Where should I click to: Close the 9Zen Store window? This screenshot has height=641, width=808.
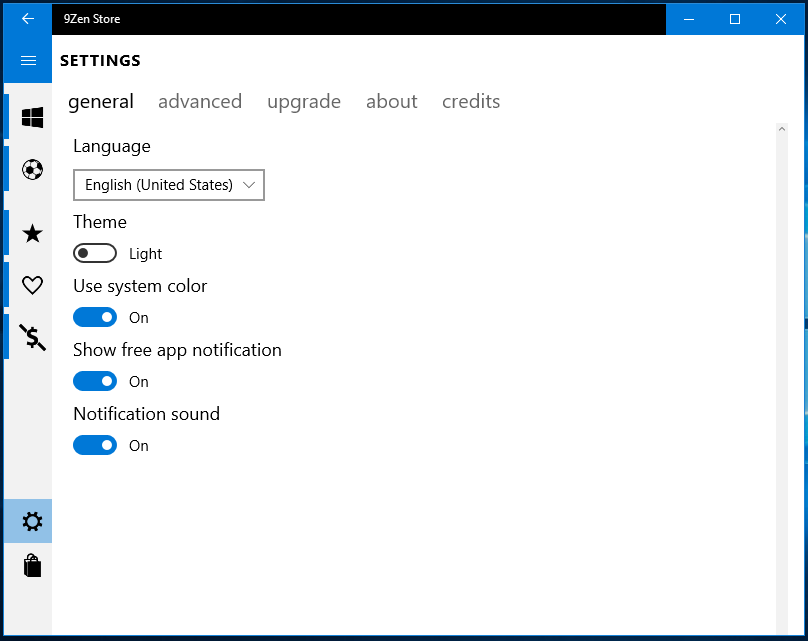[781, 20]
